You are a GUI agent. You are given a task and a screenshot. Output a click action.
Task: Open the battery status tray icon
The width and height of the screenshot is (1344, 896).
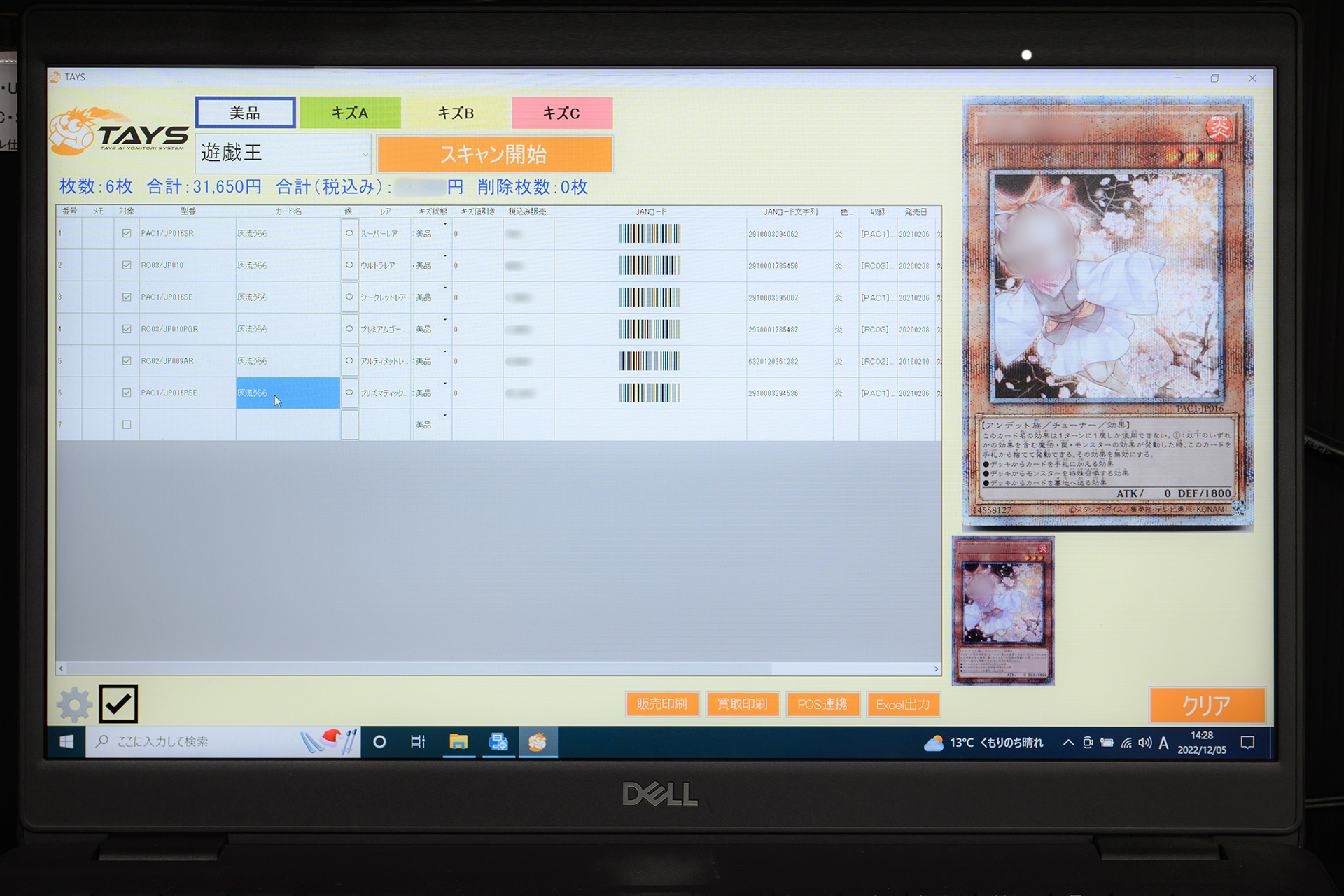pyautogui.click(x=1107, y=743)
